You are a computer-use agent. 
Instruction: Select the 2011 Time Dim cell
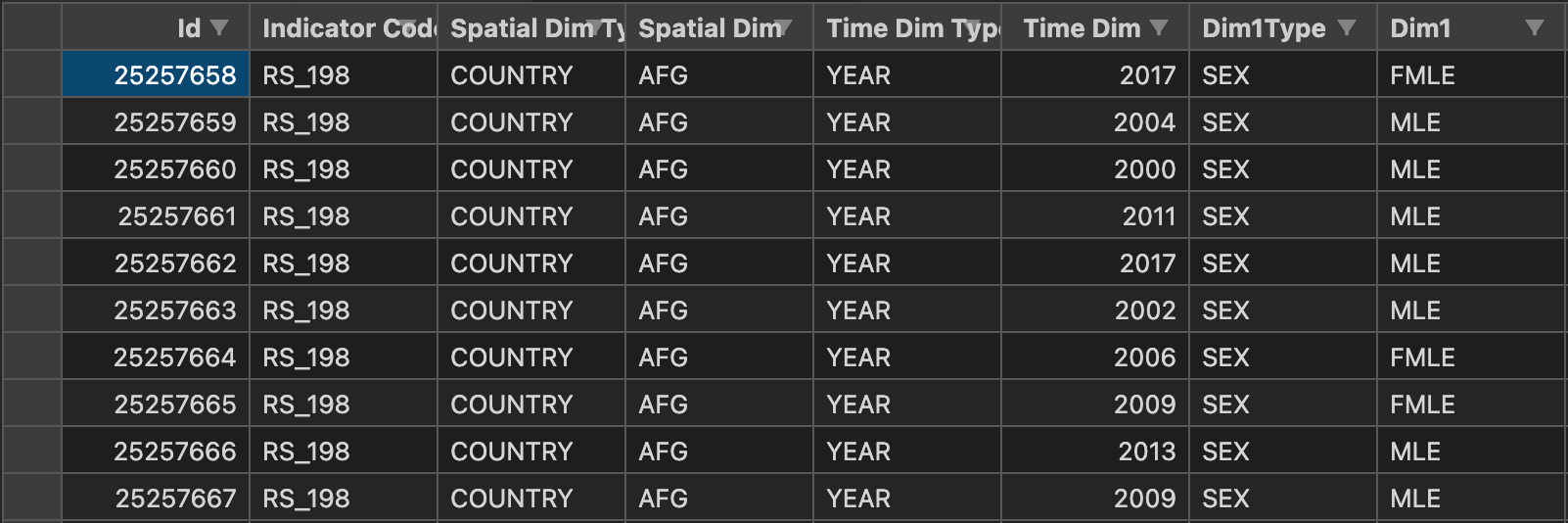(1095, 215)
